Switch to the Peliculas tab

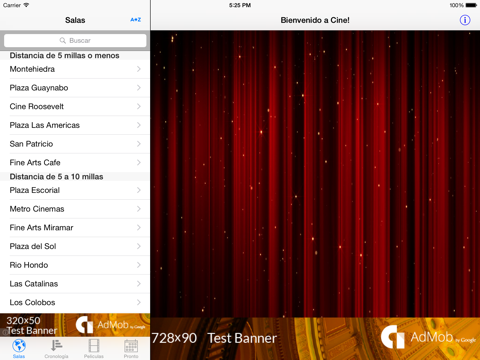coord(94,349)
